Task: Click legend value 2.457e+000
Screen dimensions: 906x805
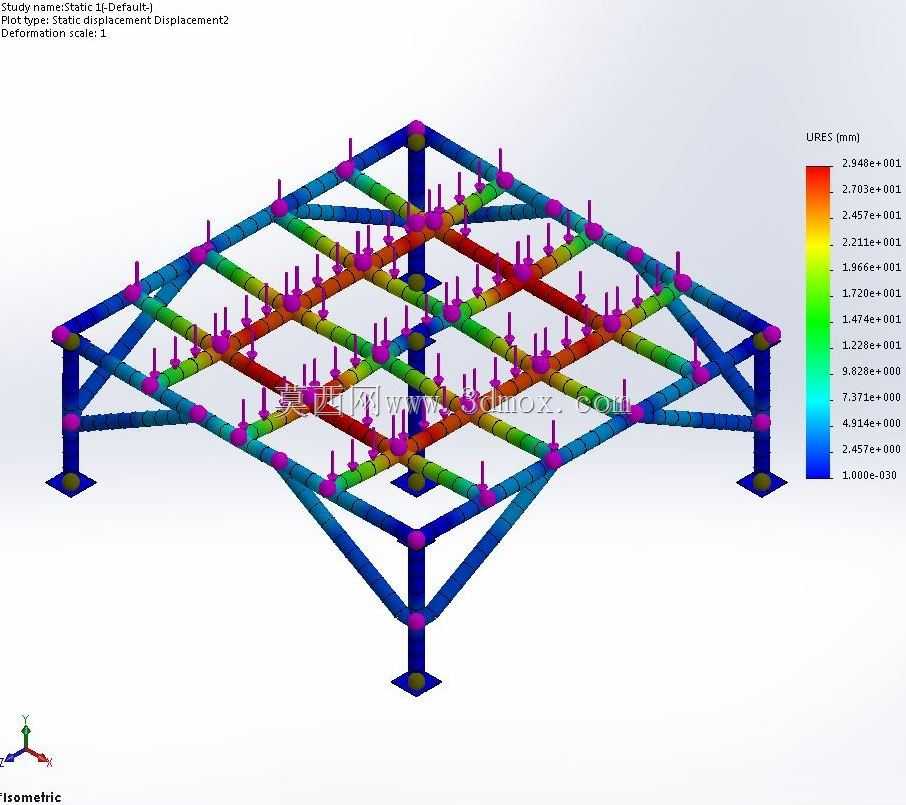Action: [871, 449]
